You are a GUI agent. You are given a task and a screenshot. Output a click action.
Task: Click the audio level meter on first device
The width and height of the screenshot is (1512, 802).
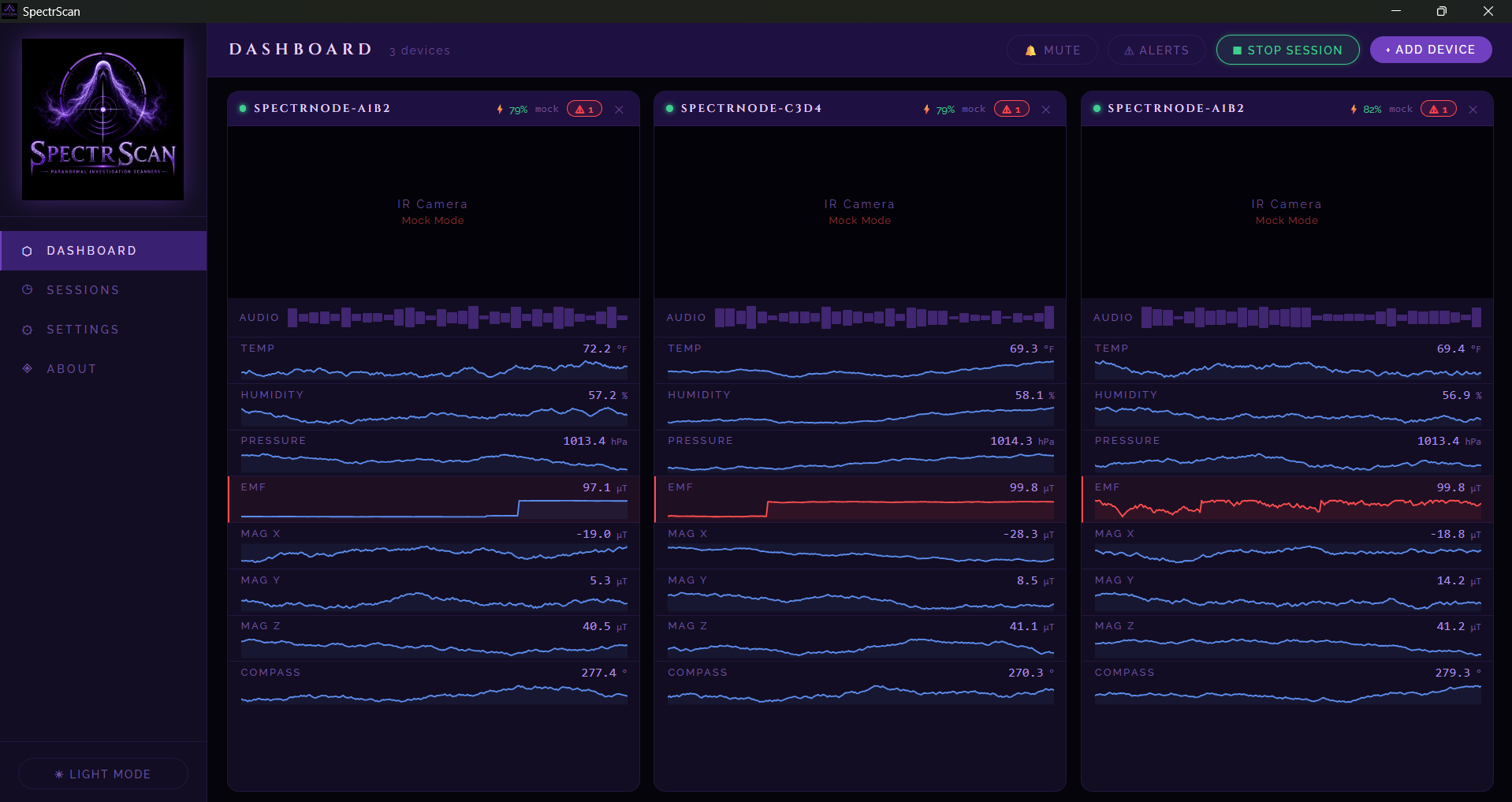pyautogui.click(x=458, y=318)
